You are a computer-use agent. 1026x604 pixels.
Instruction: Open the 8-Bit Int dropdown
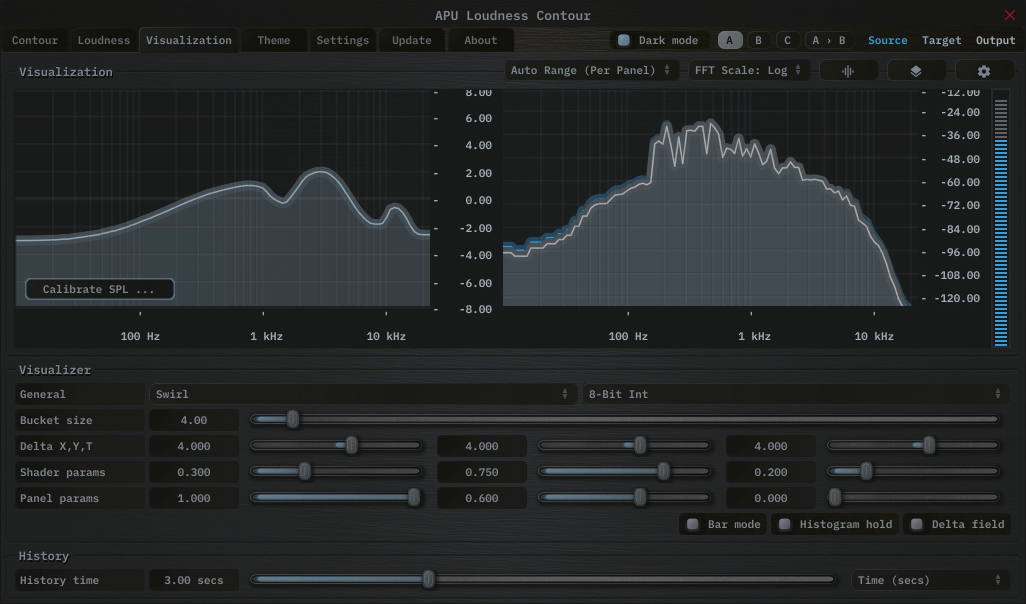795,394
